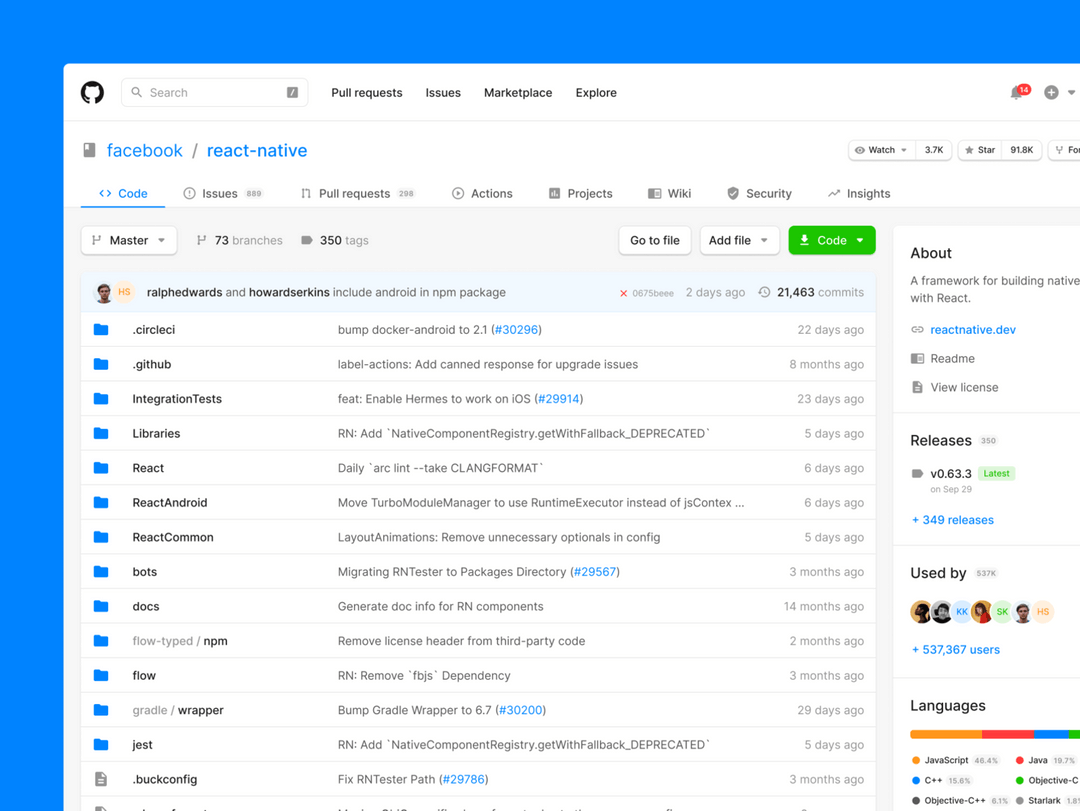Toggle Star on the repository

978,149
